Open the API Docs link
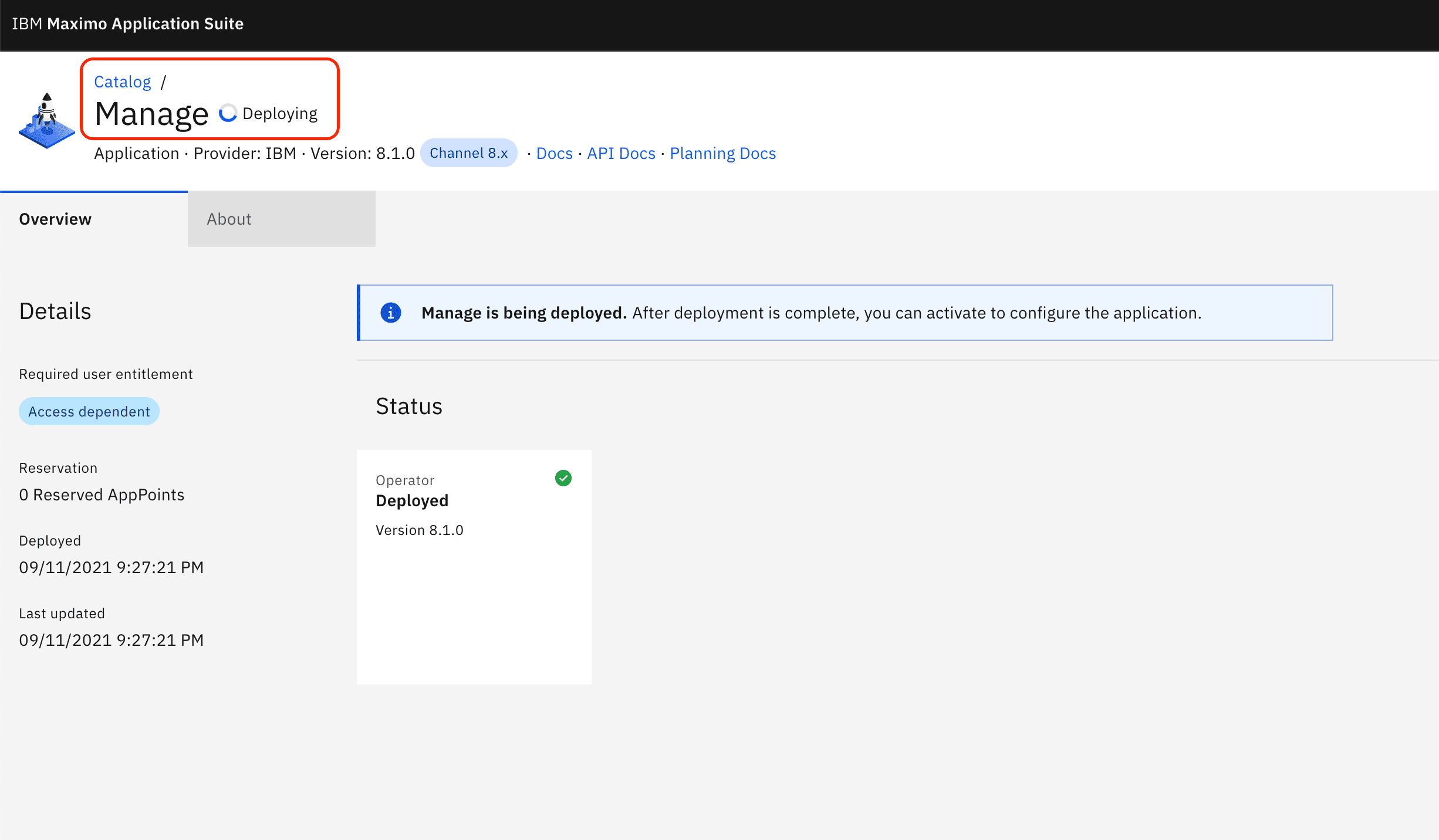Screen dimensions: 1439x840 click(621, 153)
